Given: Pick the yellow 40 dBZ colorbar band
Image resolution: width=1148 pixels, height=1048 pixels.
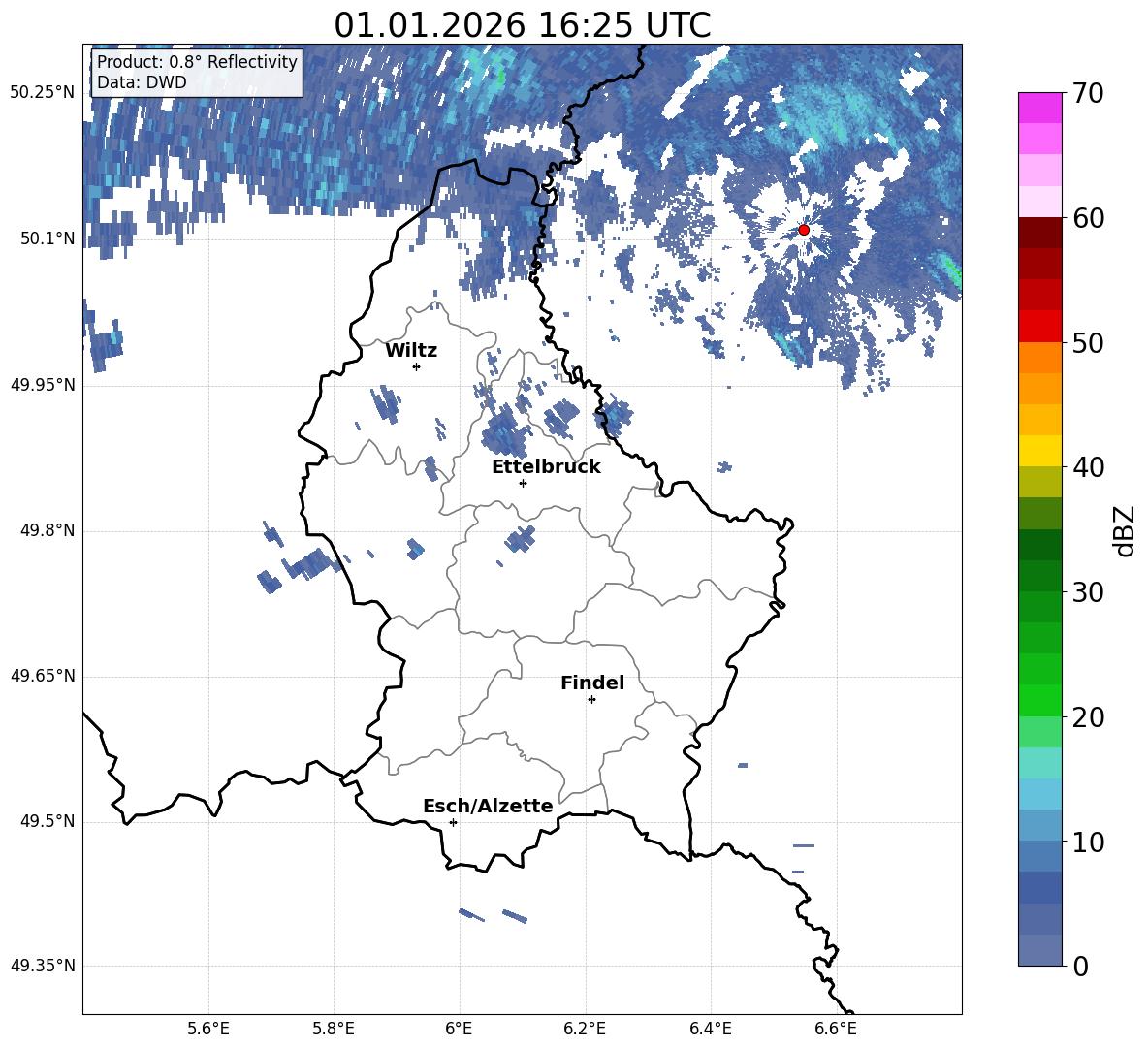Looking at the screenshot, I should click(x=1039, y=451).
